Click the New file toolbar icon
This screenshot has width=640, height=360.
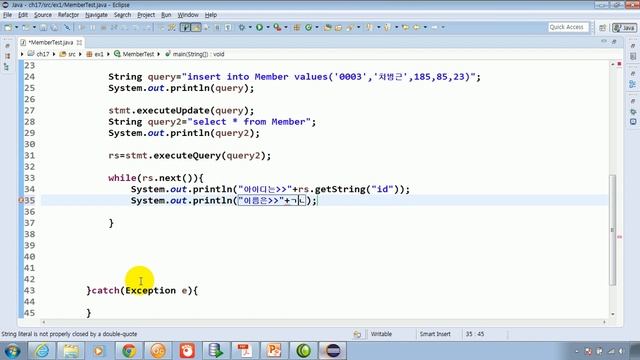[x=8, y=27]
